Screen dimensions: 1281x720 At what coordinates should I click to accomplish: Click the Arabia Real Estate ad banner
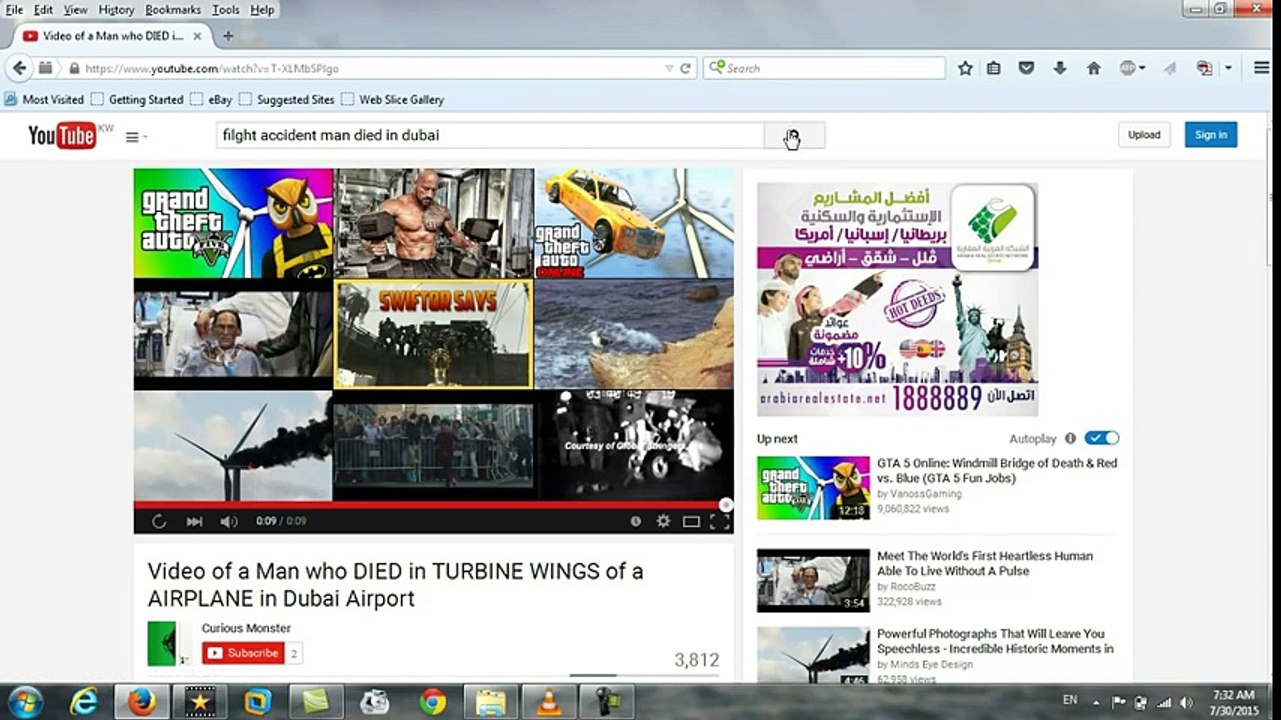897,299
